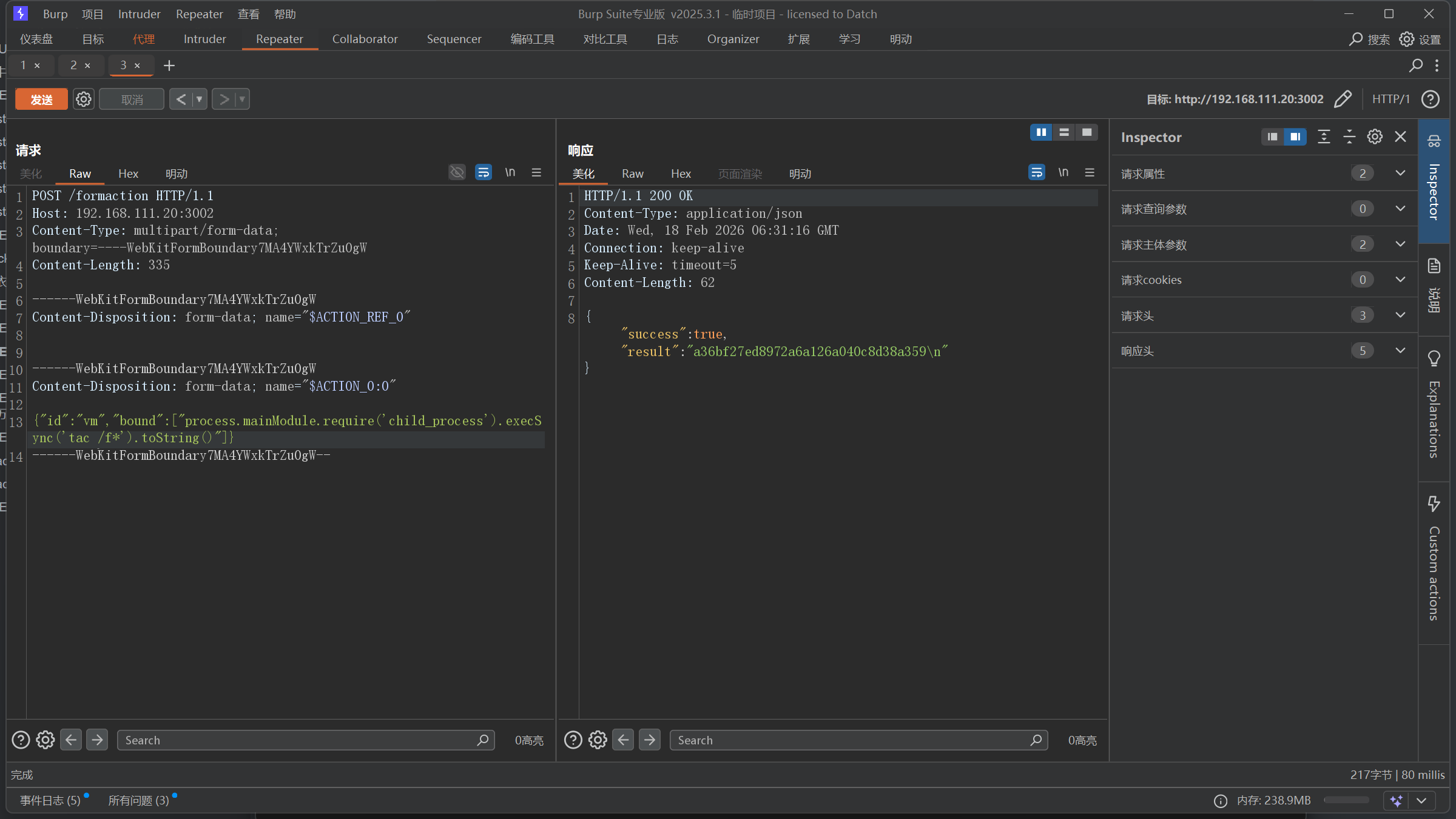Click the pencil icon to edit target
The width and height of the screenshot is (1456, 819).
point(1343,99)
